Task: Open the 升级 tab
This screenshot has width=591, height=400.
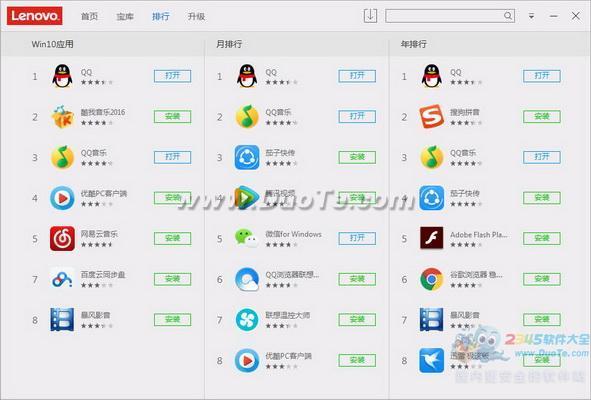Action: click(196, 16)
